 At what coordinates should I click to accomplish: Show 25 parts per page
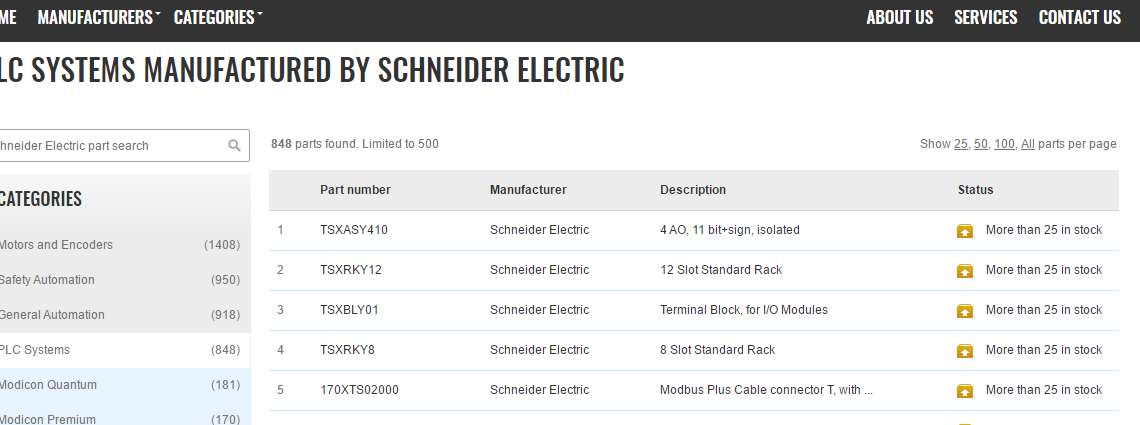[960, 144]
